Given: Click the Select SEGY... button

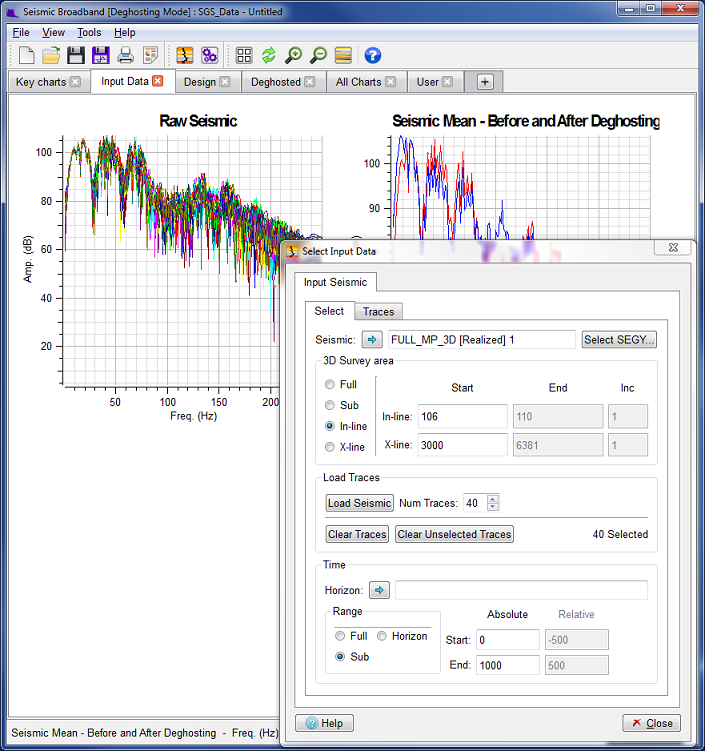Looking at the screenshot, I should click(619, 340).
